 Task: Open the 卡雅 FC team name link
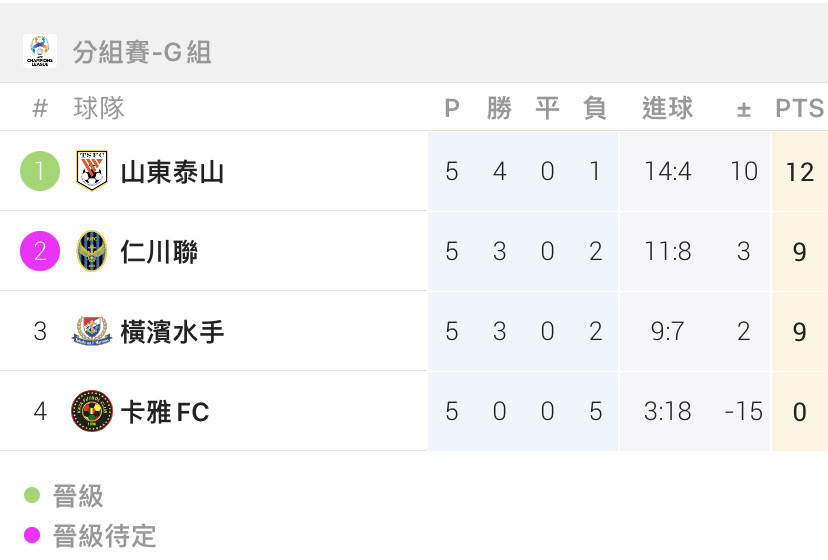(165, 412)
